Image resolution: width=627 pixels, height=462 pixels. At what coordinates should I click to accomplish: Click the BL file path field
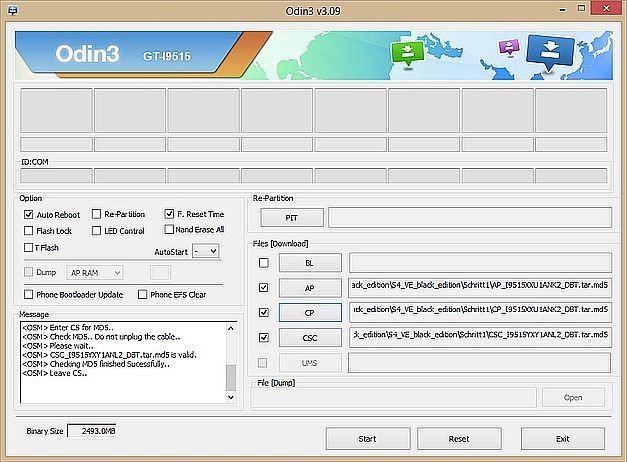tap(480, 263)
